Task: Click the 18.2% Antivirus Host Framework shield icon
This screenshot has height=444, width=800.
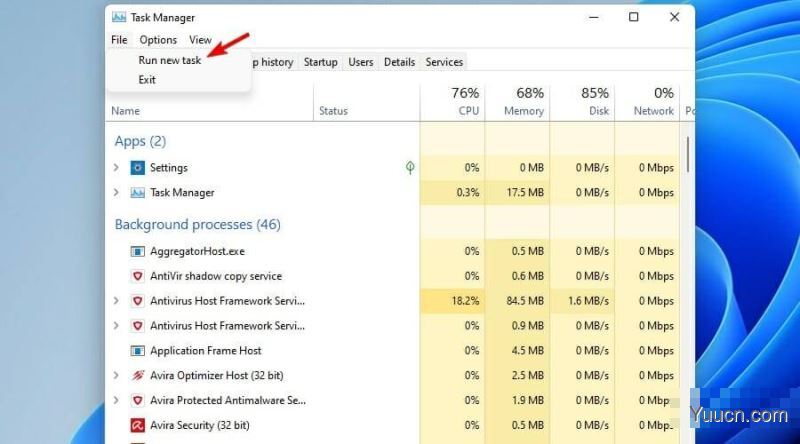Action: click(x=137, y=301)
